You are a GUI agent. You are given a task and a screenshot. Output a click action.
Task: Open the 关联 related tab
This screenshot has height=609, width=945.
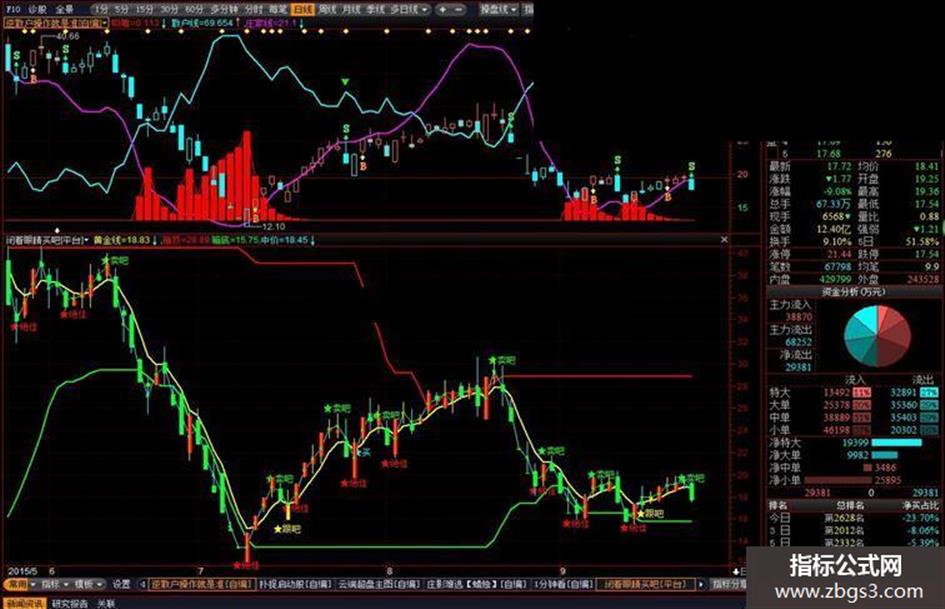pyautogui.click(x=106, y=603)
